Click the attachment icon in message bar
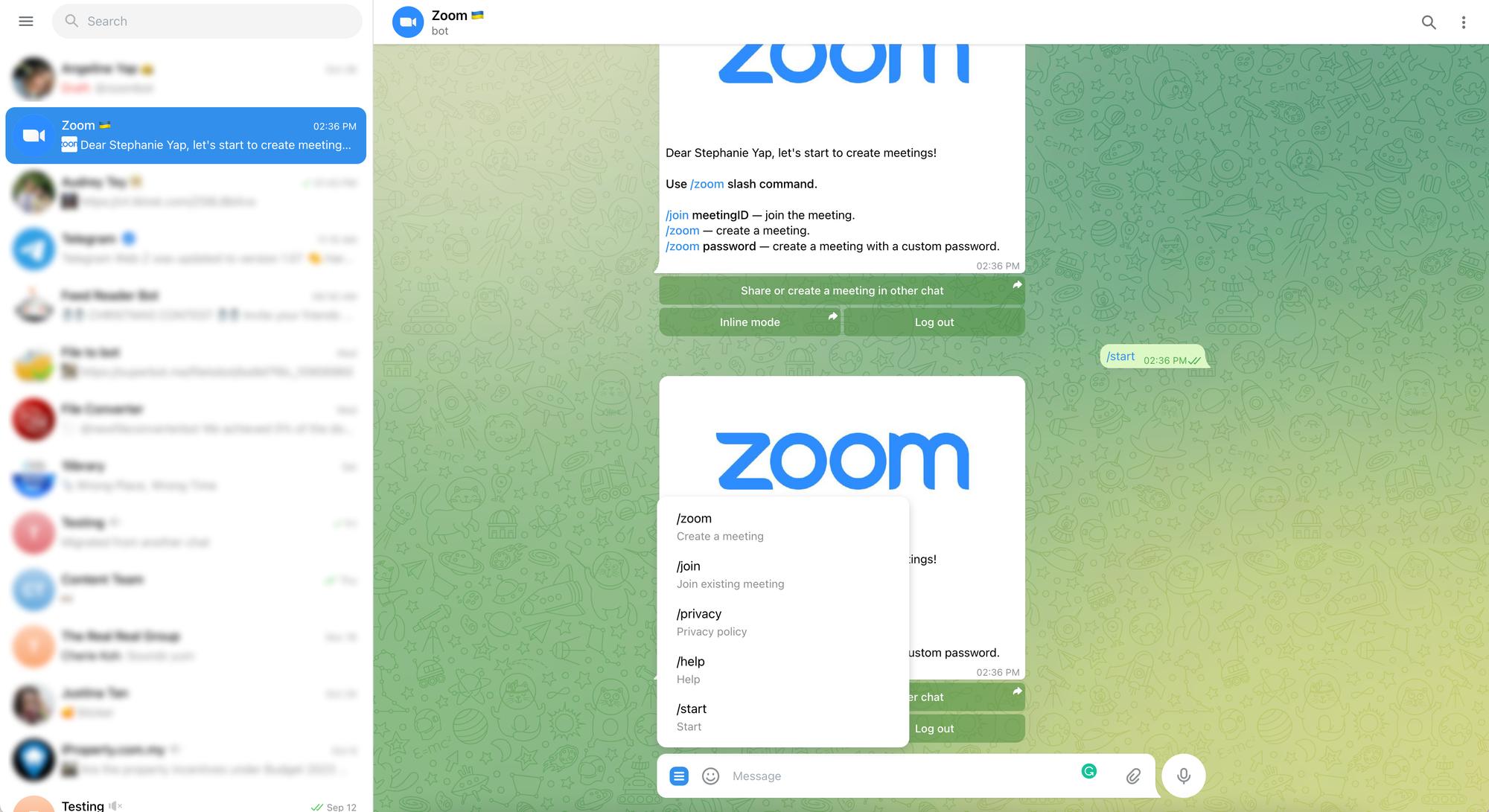Image resolution: width=1489 pixels, height=812 pixels. pos(1132,775)
